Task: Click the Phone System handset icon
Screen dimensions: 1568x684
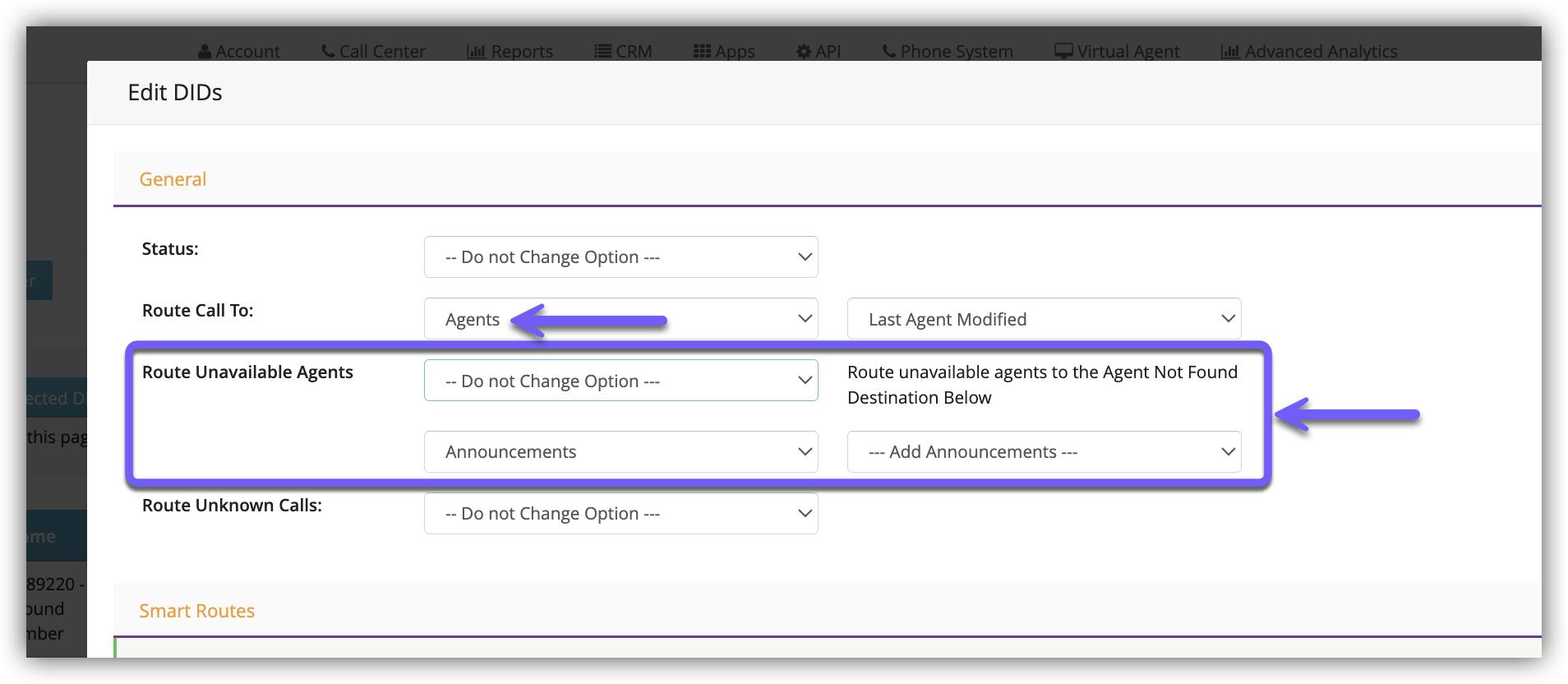Action: tap(889, 52)
